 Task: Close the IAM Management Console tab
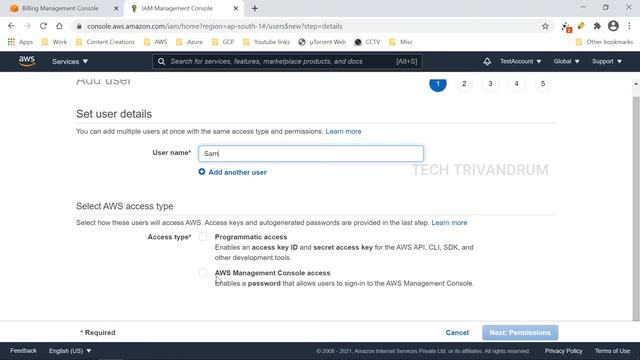pyautogui.click(x=236, y=8)
